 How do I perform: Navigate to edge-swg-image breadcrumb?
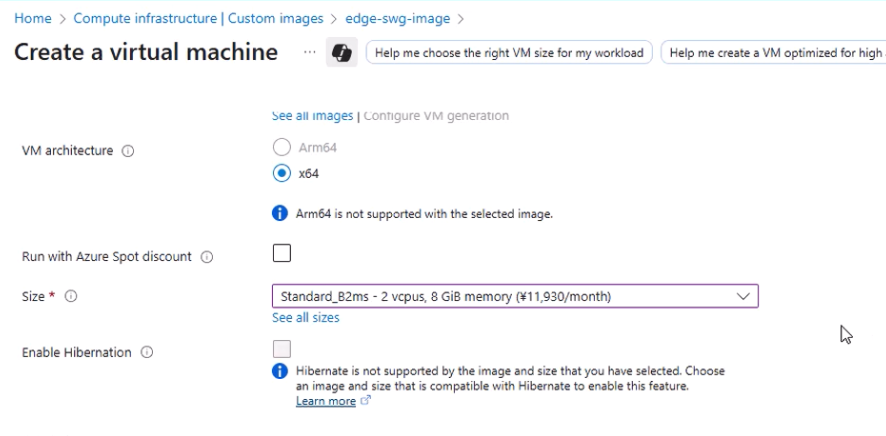click(x=398, y=18)
